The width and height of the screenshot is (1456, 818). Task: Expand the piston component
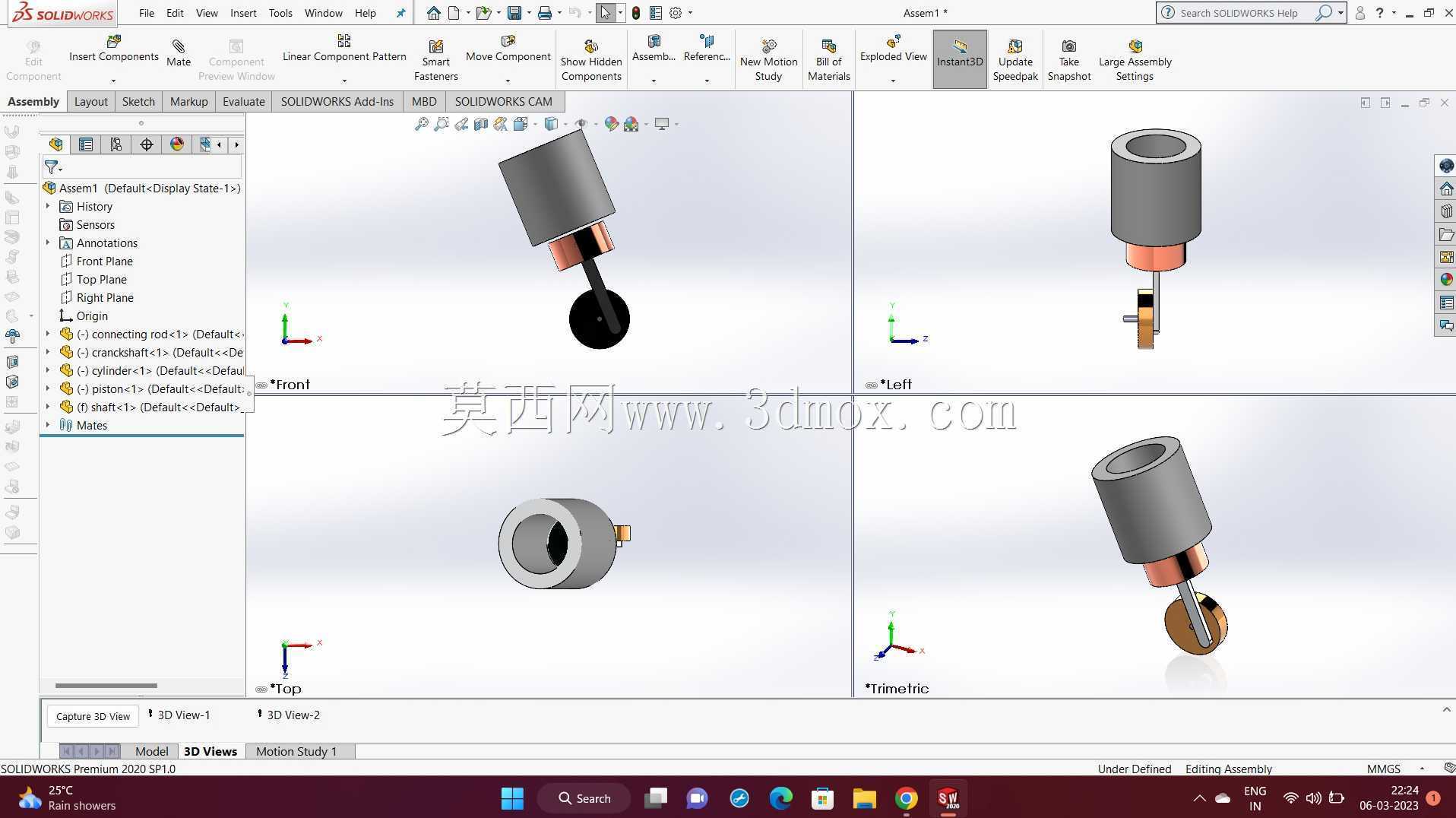click(48, 388)
